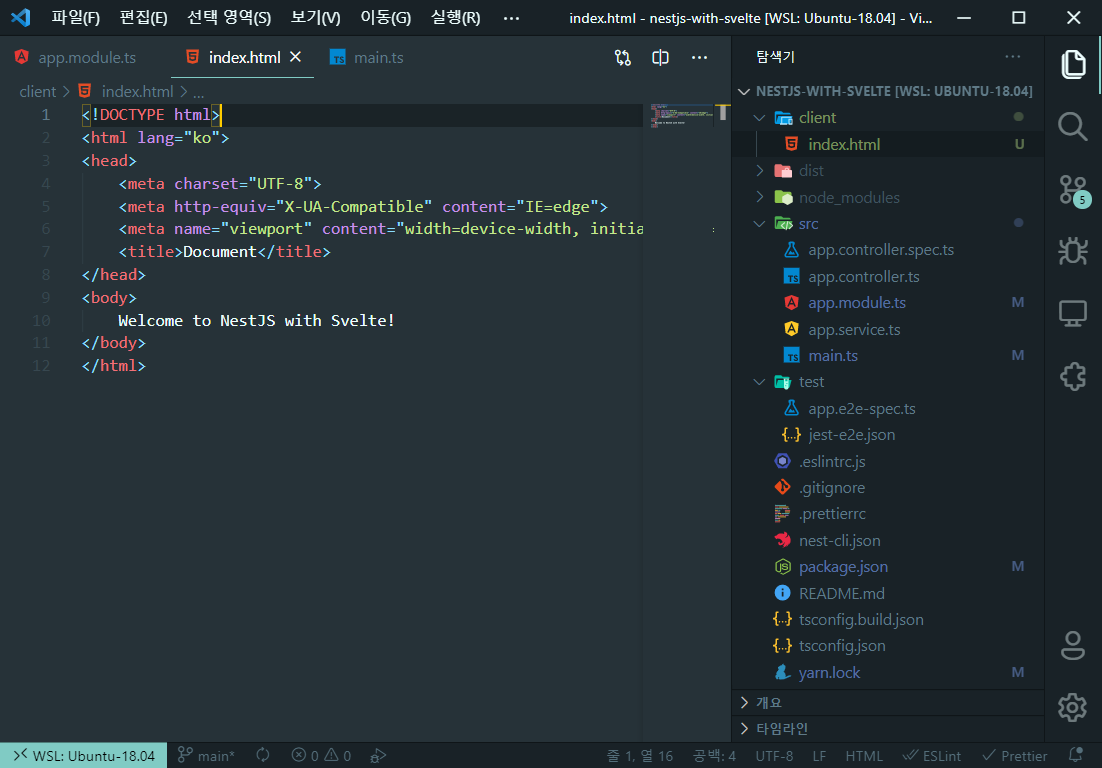Click the breadcrumb ellipsis after index.html

click(x=198, y=92)
